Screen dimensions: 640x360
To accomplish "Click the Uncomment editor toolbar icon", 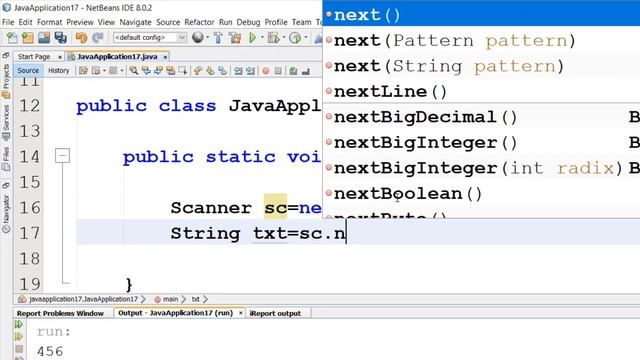I will click(x=306, y=71).
